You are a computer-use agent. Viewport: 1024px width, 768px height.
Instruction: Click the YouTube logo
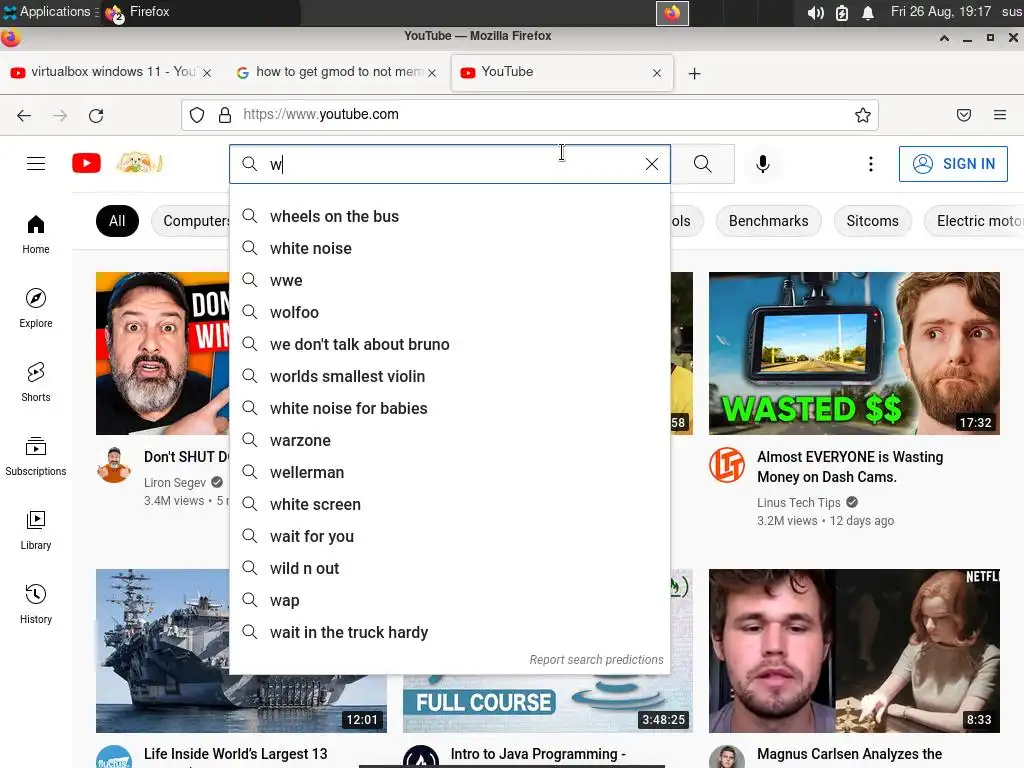point(86,163)
